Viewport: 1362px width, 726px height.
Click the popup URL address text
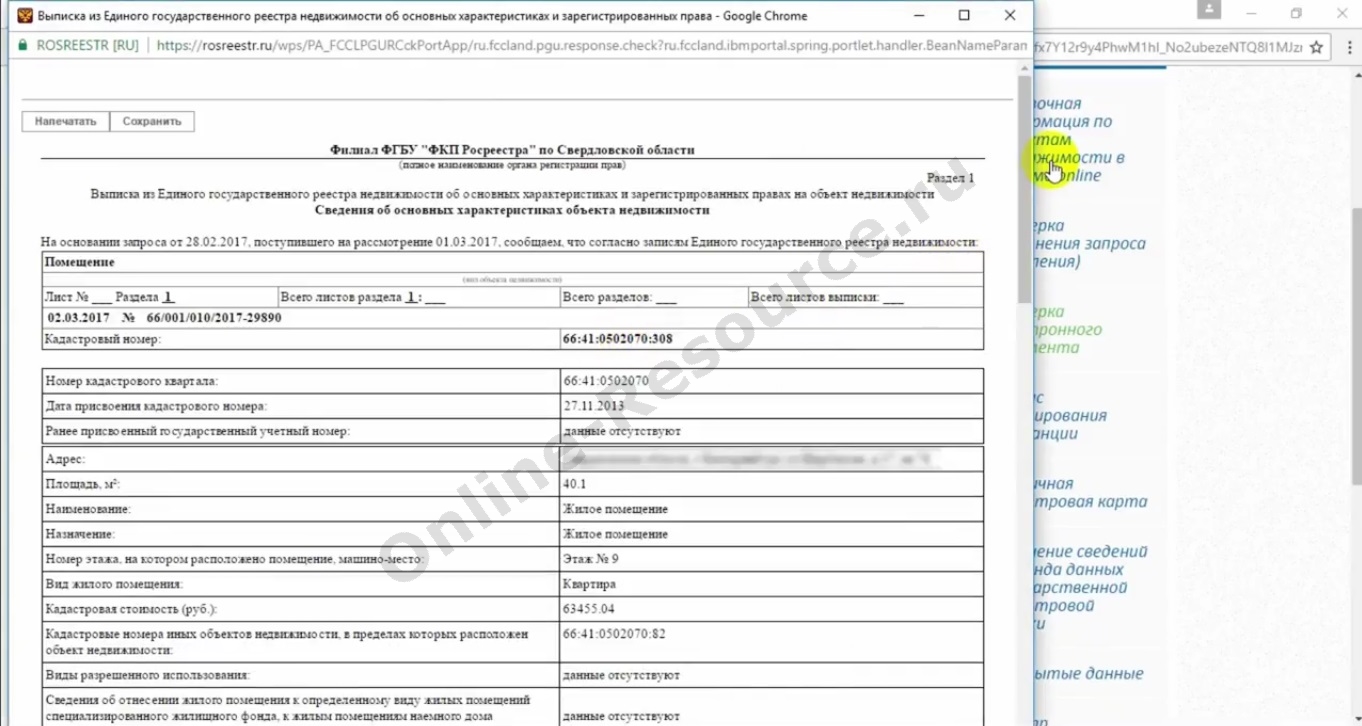pos(590,46)
